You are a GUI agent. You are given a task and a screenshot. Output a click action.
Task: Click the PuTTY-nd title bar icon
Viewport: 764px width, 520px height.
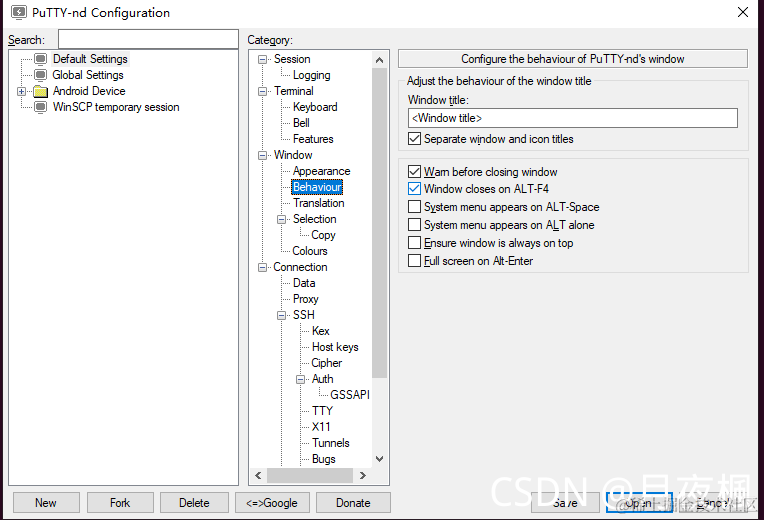(19, 12)
